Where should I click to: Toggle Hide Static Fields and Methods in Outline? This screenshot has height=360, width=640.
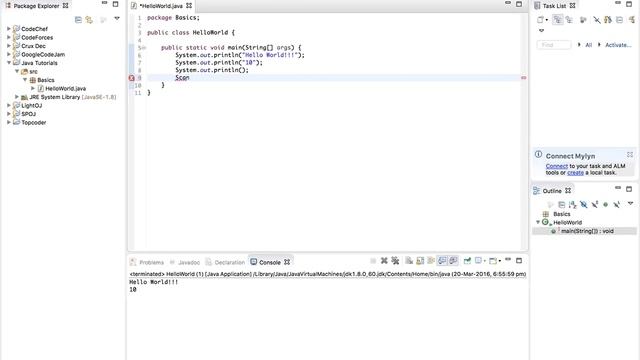[595, 204]
